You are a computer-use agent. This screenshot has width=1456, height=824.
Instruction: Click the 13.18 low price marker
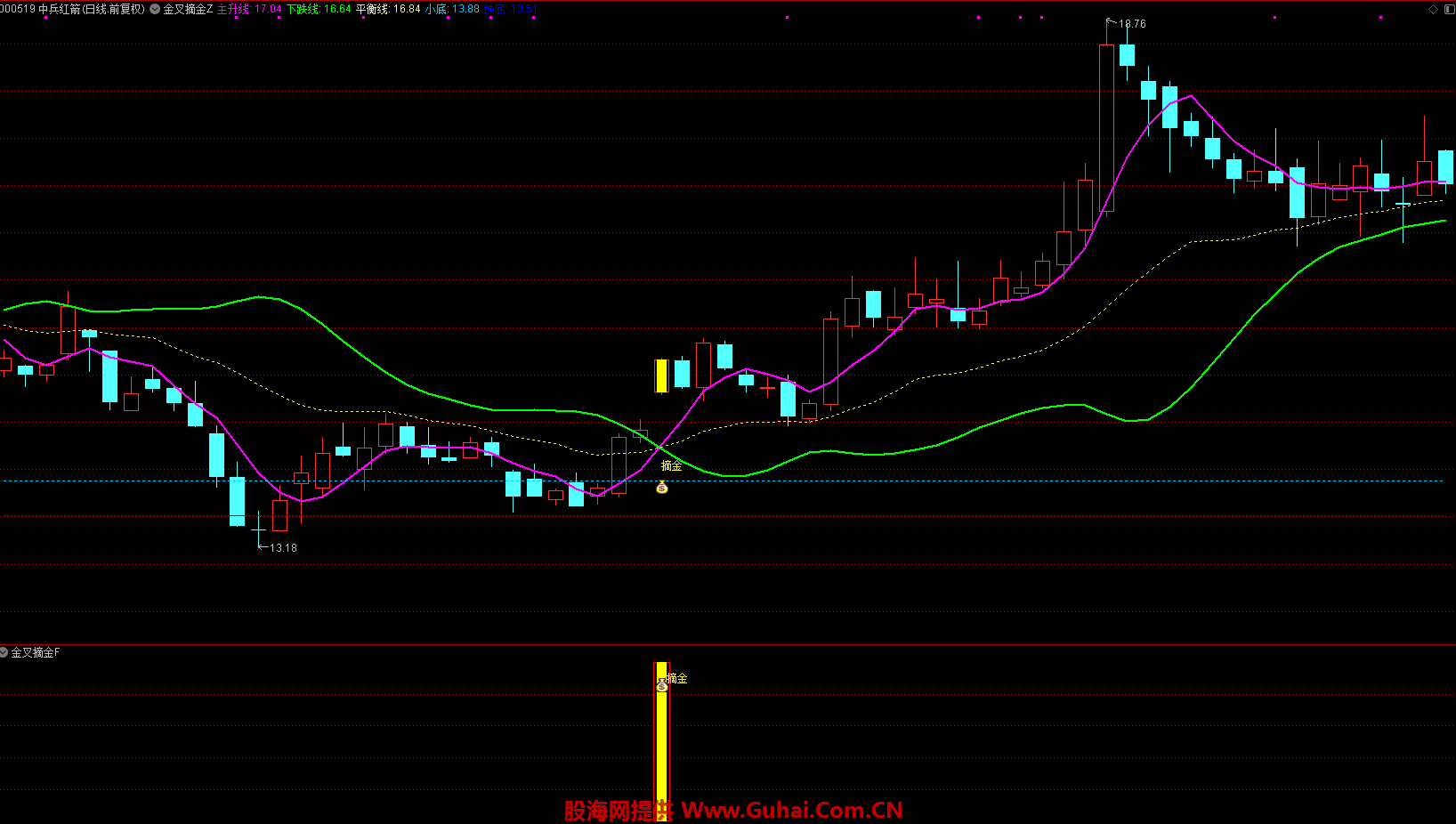pos(283,548)
